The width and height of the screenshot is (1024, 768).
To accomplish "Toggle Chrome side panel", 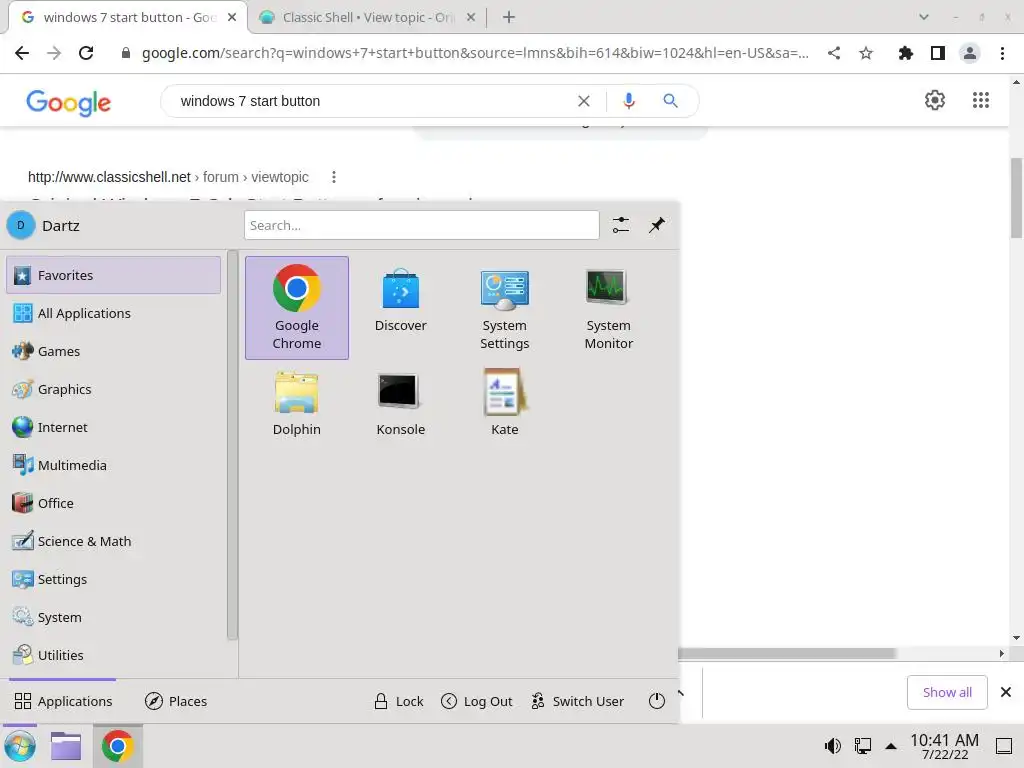I will pos(938,53).
